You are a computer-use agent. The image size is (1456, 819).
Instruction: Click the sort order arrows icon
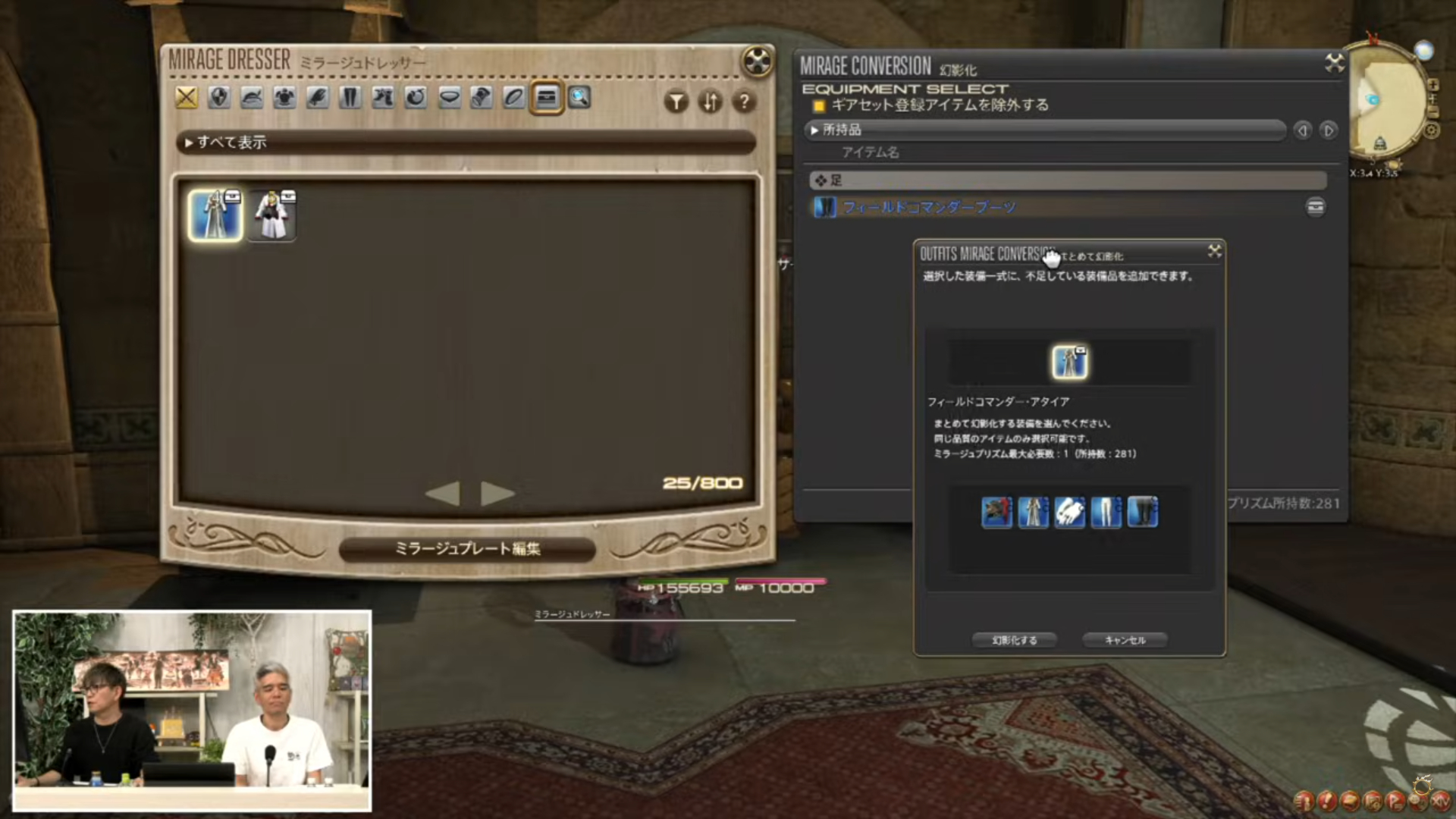710,102
